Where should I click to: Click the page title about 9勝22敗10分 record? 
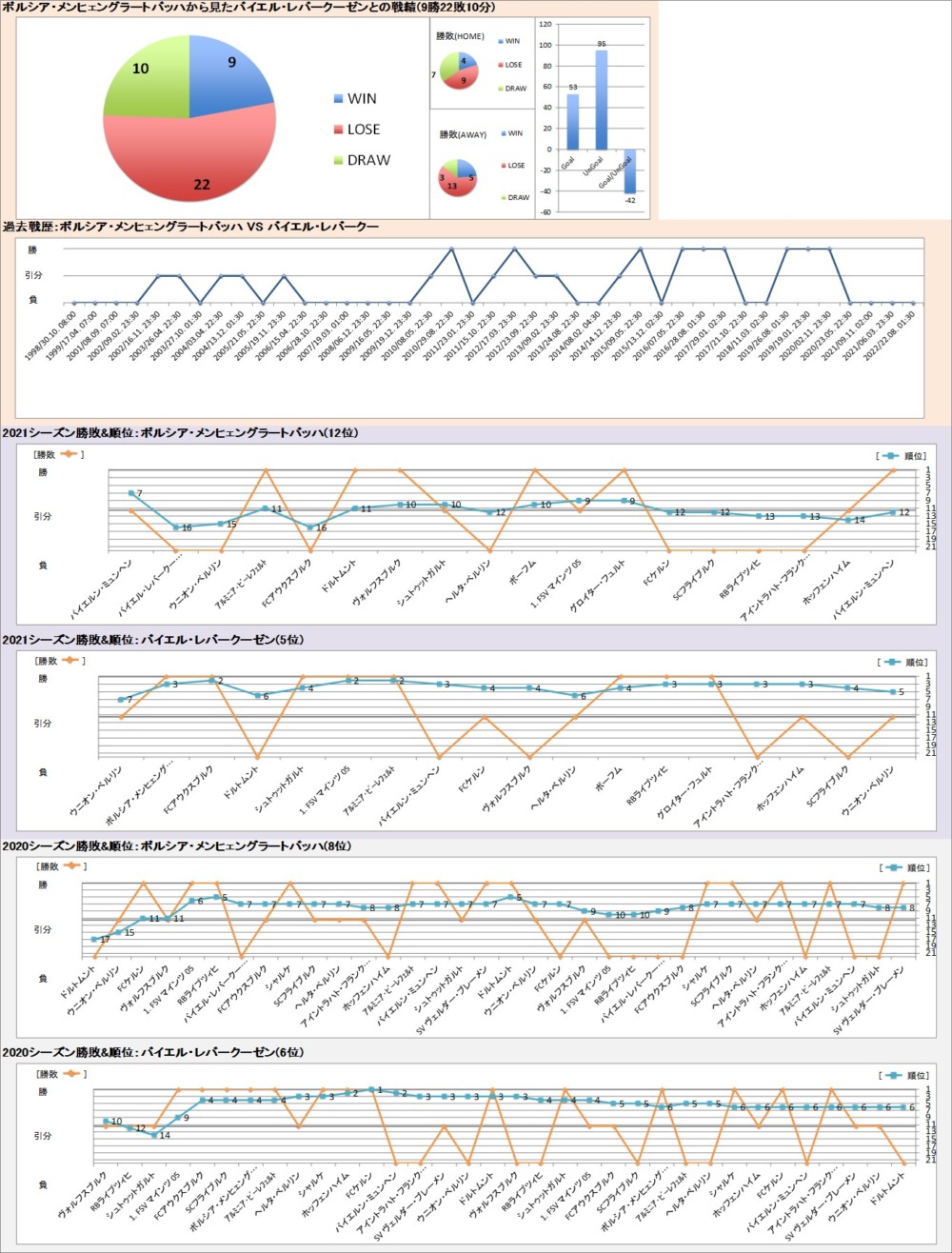(x=249, y=8)
